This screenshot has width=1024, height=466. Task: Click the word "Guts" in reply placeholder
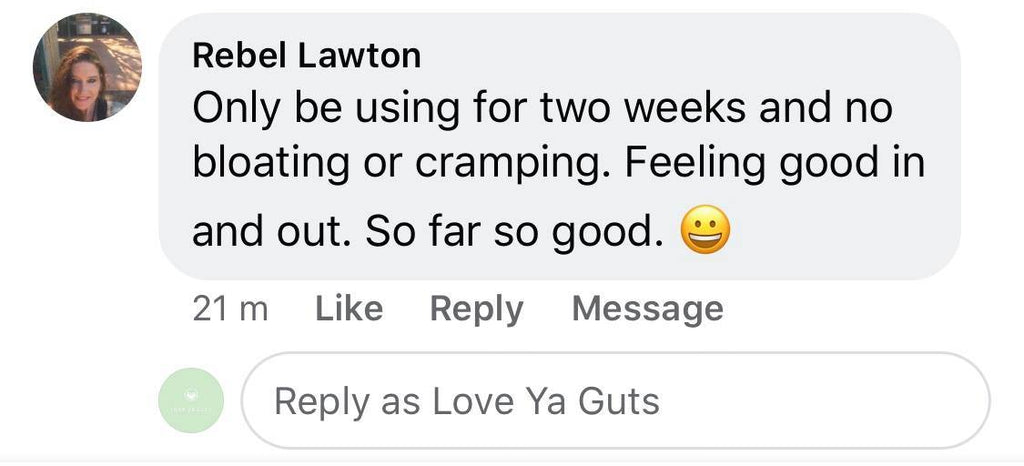(619, 402)
